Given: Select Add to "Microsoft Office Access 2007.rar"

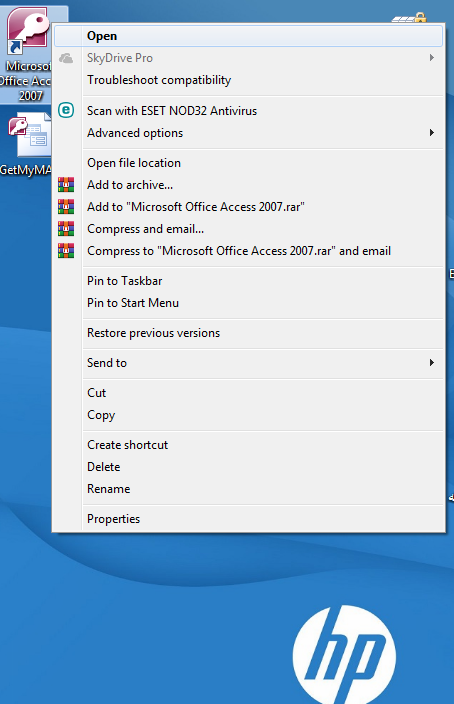Looking at the screenshot, I should (248, 207).
